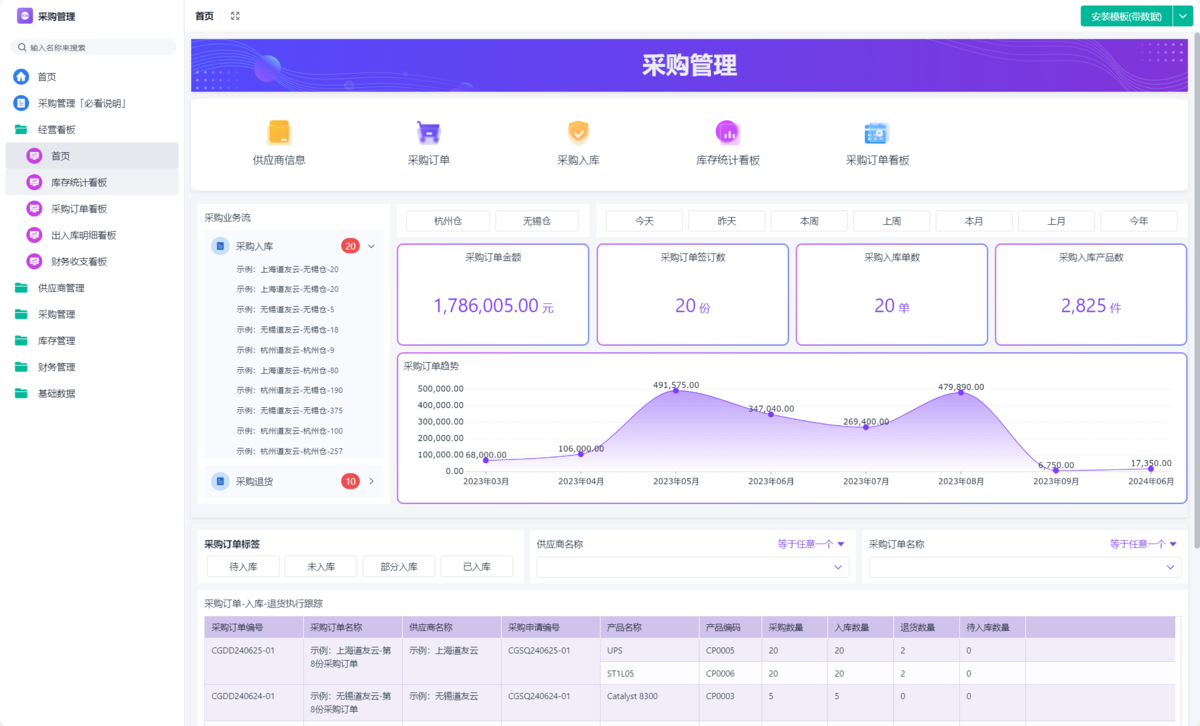Click the 347,040.00 data point on chart
Viewport: 1200px width, 726px height.
click(771, 414)
